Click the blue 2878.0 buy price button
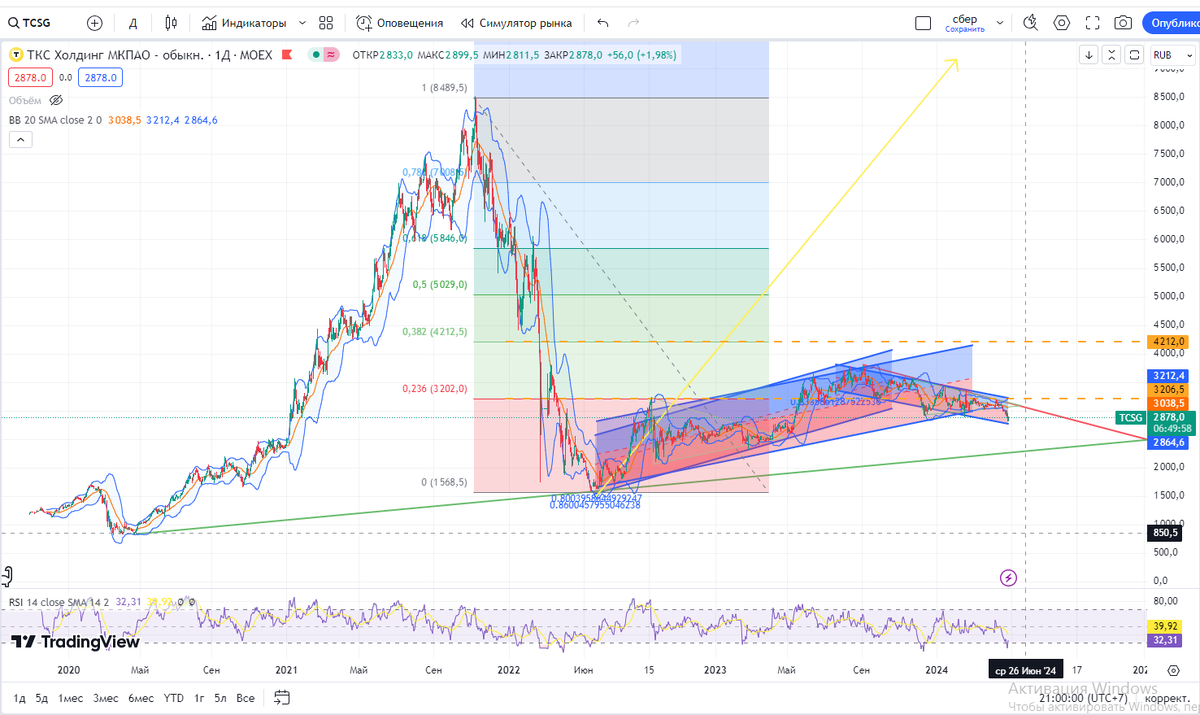The width and height of the screenshot is (1200, 715). [100, 77]
